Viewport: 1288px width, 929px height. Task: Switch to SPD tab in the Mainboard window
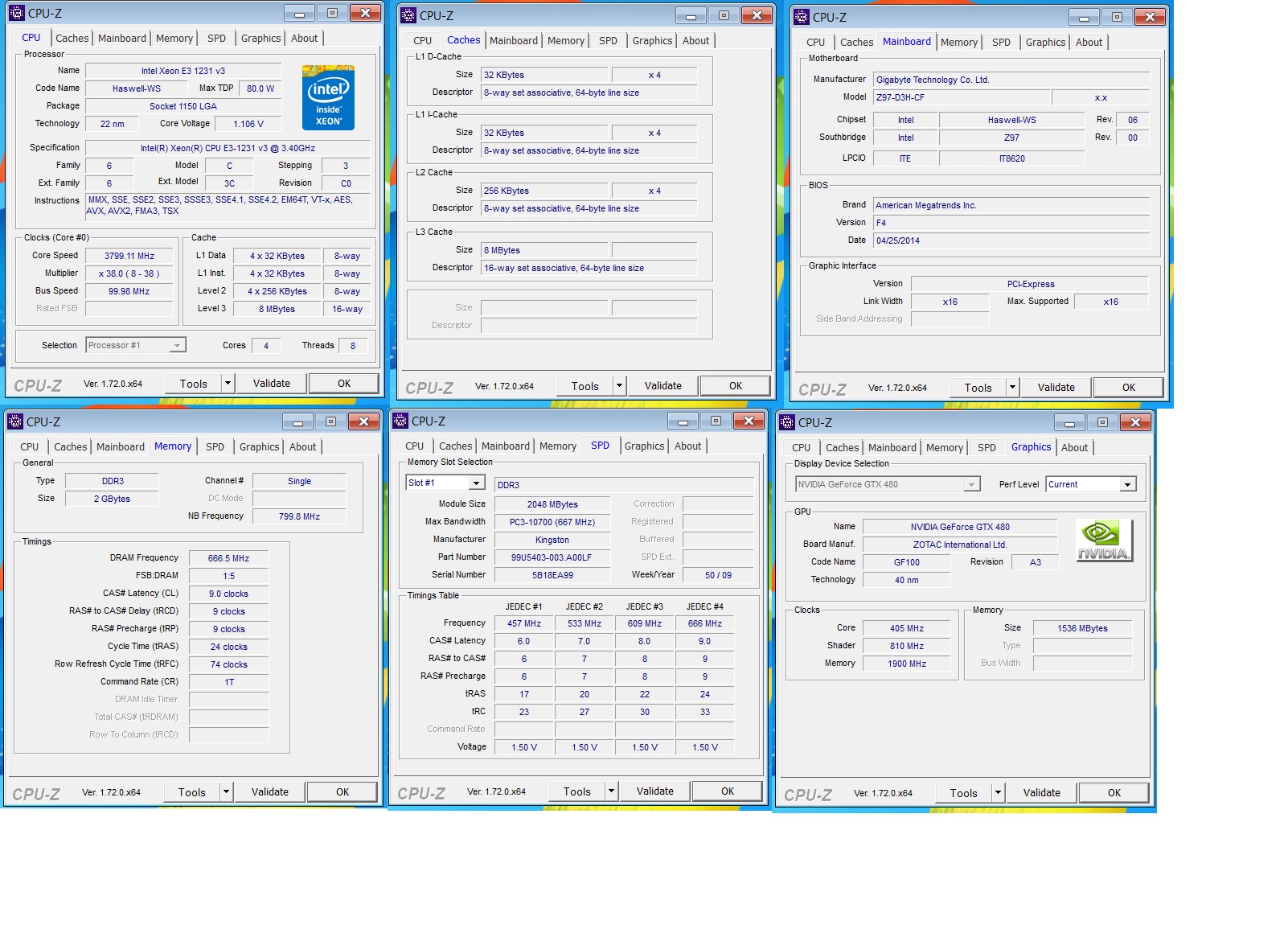tap(1001, 42)
